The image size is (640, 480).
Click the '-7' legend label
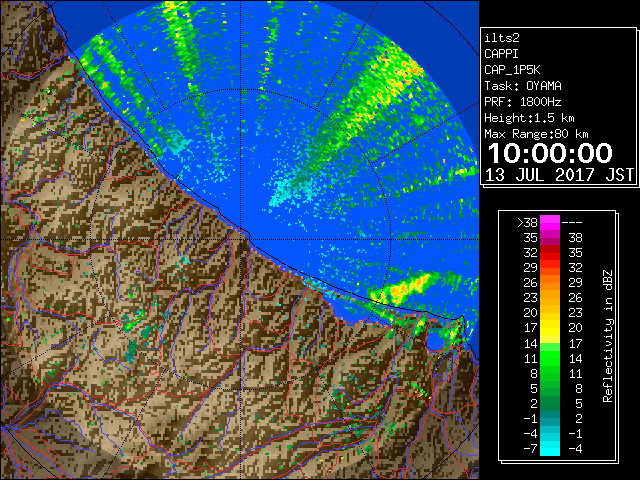point(530,449)
